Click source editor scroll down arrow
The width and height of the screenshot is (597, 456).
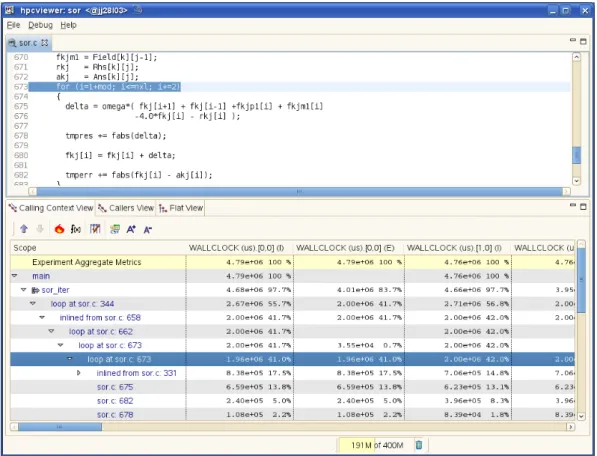click(576, 181)
